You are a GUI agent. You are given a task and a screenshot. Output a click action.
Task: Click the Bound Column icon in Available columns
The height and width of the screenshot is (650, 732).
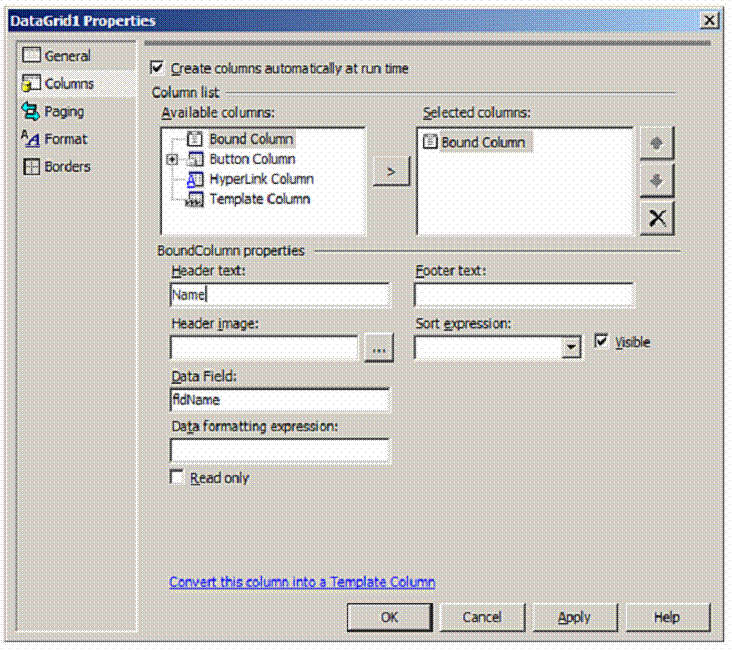click(195, 139)
